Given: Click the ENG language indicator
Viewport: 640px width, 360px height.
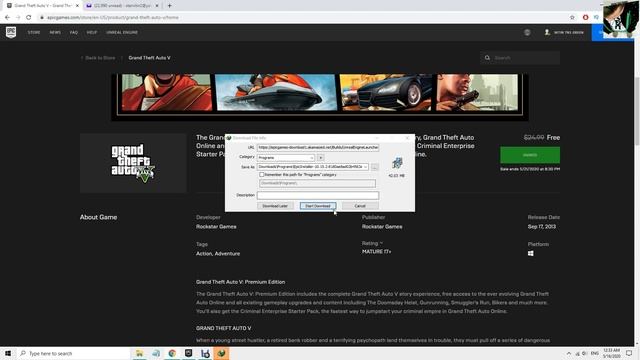Looking at the screenshot, I should point(595,353).
